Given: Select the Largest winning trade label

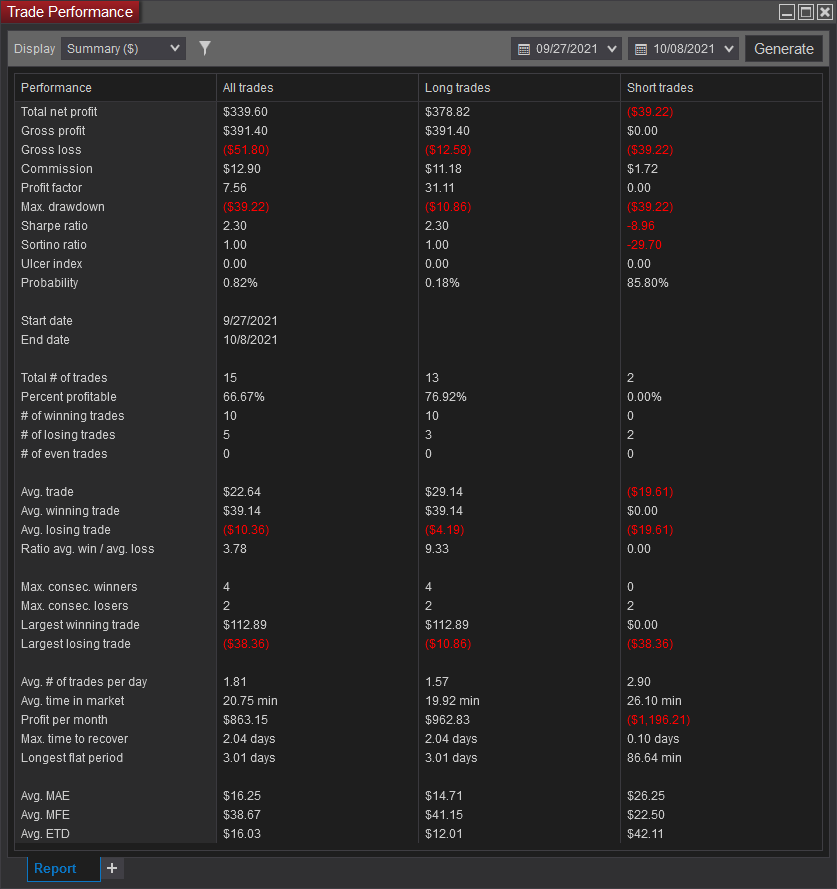Looking at the screenshot, I should [x=80, y=625].
